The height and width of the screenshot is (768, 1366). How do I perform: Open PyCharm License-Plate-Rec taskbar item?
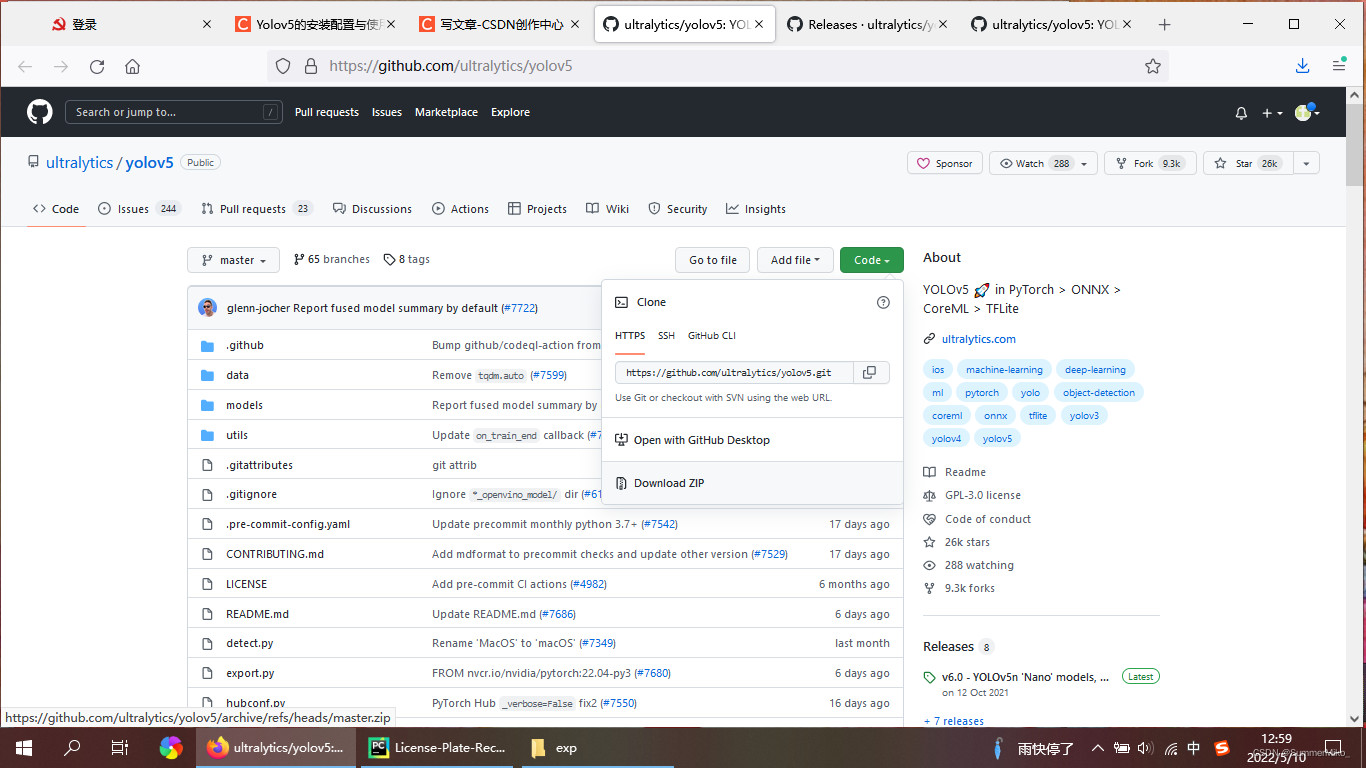tap(437, 747)
